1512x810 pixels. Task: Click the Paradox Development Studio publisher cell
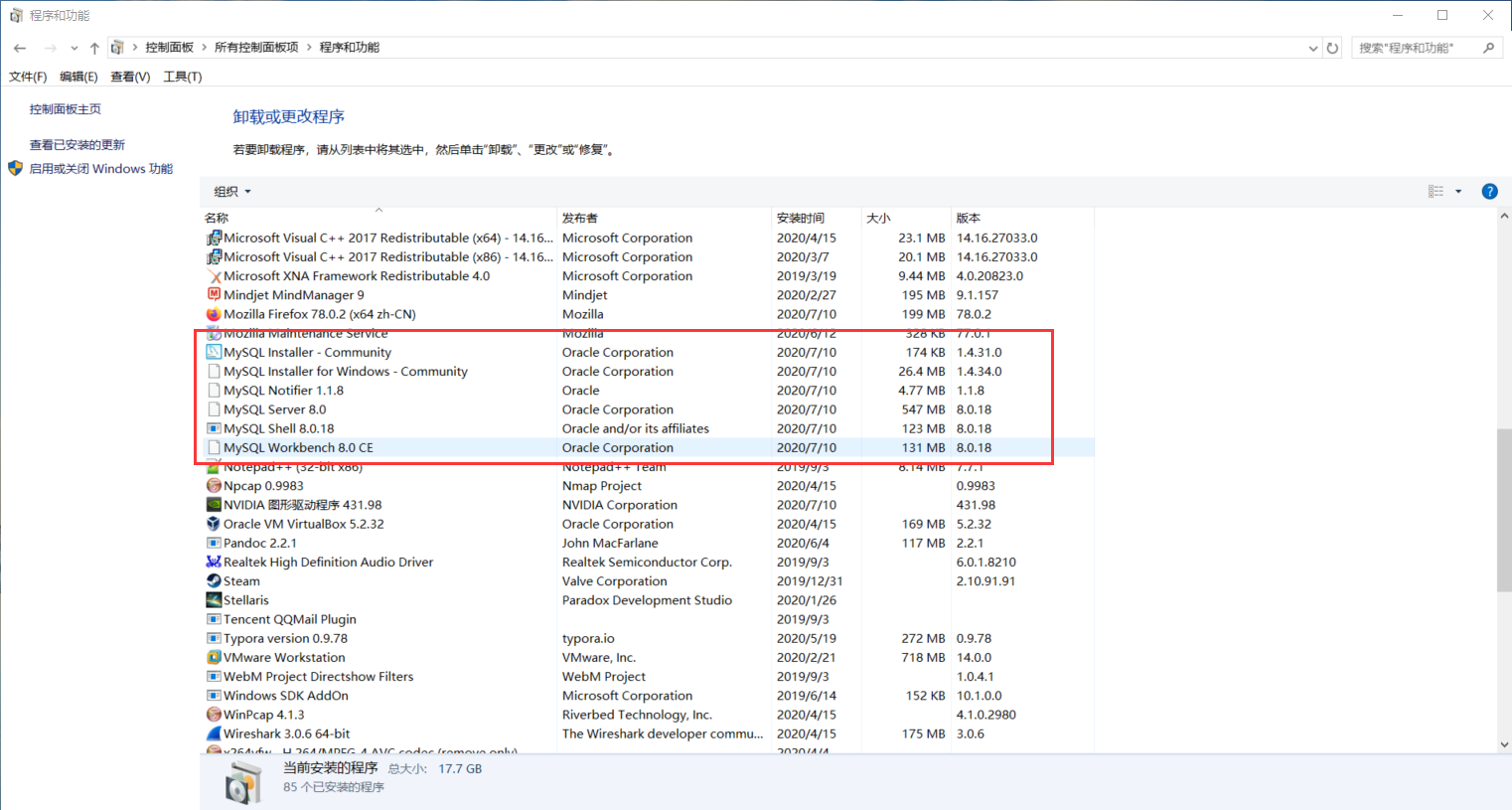[x=647, y=600]
